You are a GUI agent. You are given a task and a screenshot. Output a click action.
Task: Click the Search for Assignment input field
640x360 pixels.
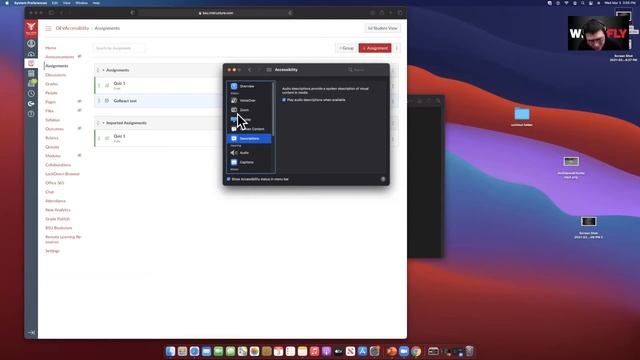pyautogui.click(x=119, y=48)
